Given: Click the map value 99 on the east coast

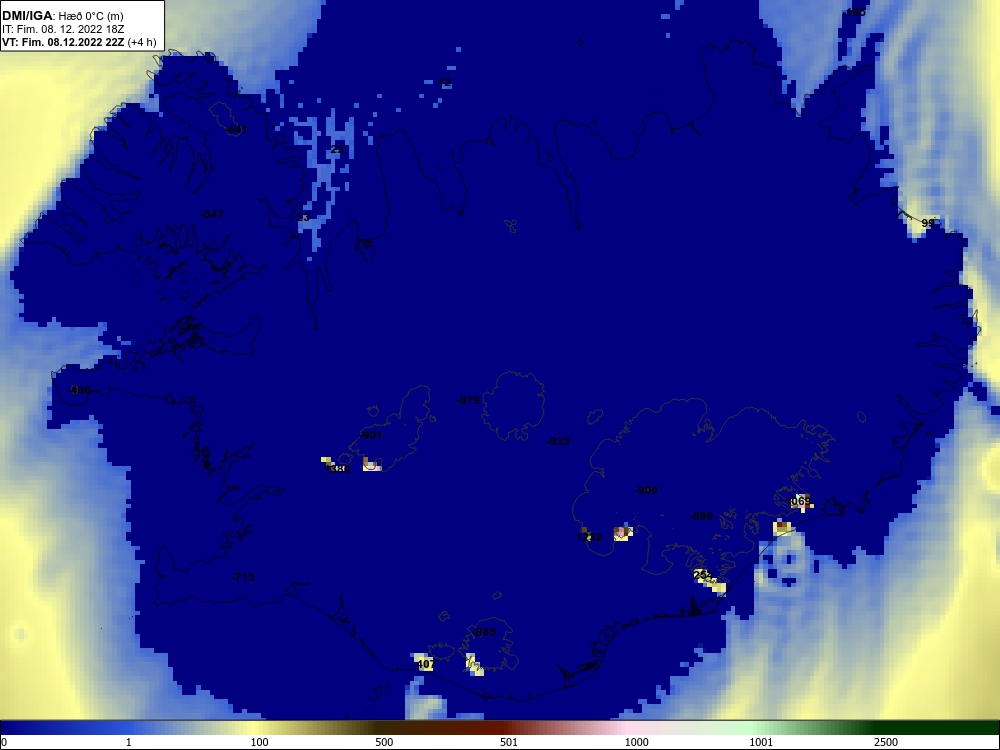Looking at the screenshot, I should tap(928, 223).
